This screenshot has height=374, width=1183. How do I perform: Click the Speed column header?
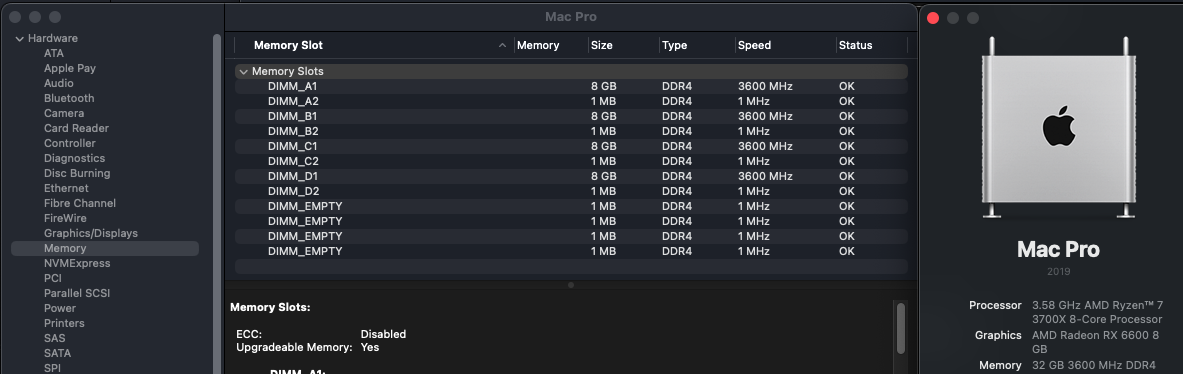click(x=754, y=45)
